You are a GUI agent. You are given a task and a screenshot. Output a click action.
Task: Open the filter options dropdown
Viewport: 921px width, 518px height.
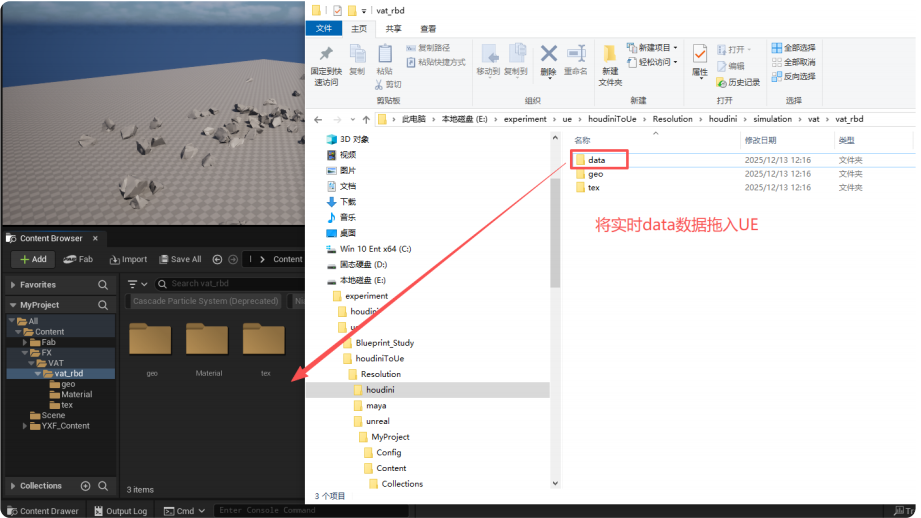(137, 284)
